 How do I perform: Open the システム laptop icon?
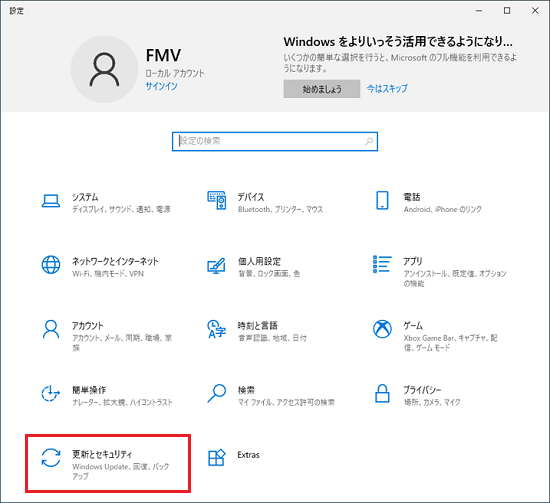tap(51, 201)
